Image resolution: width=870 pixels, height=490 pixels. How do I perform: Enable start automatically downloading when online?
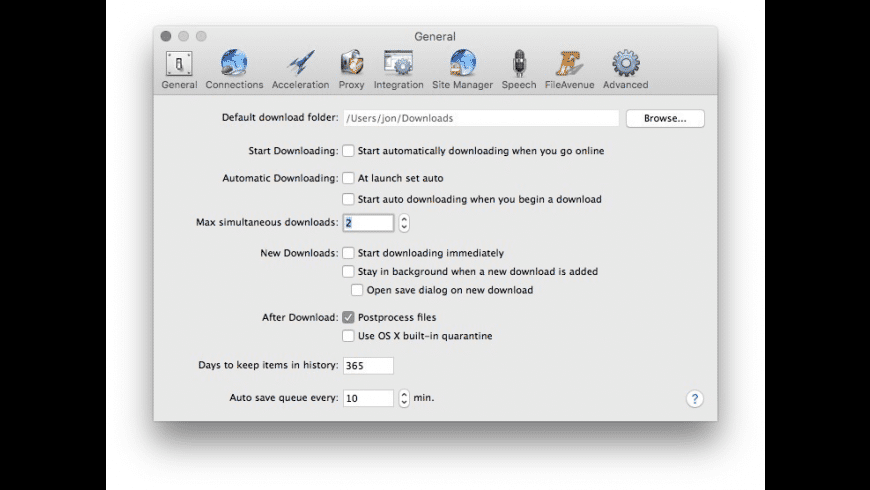click(x=348, y=151)
